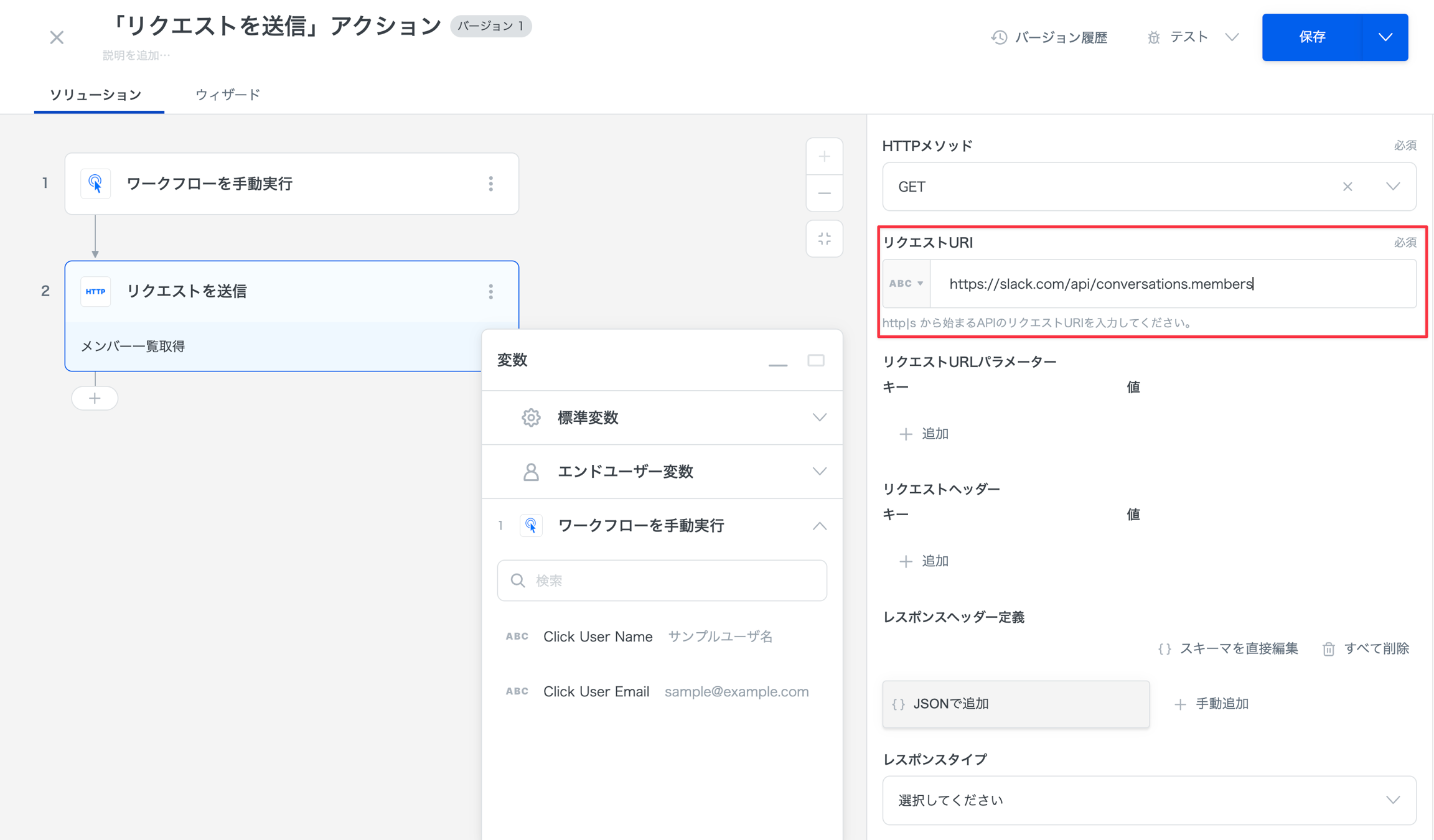Switch to the ウィザード tab
Viewport: 1434px width, 840px height.
pyautogui.click(x=227, y=95)
